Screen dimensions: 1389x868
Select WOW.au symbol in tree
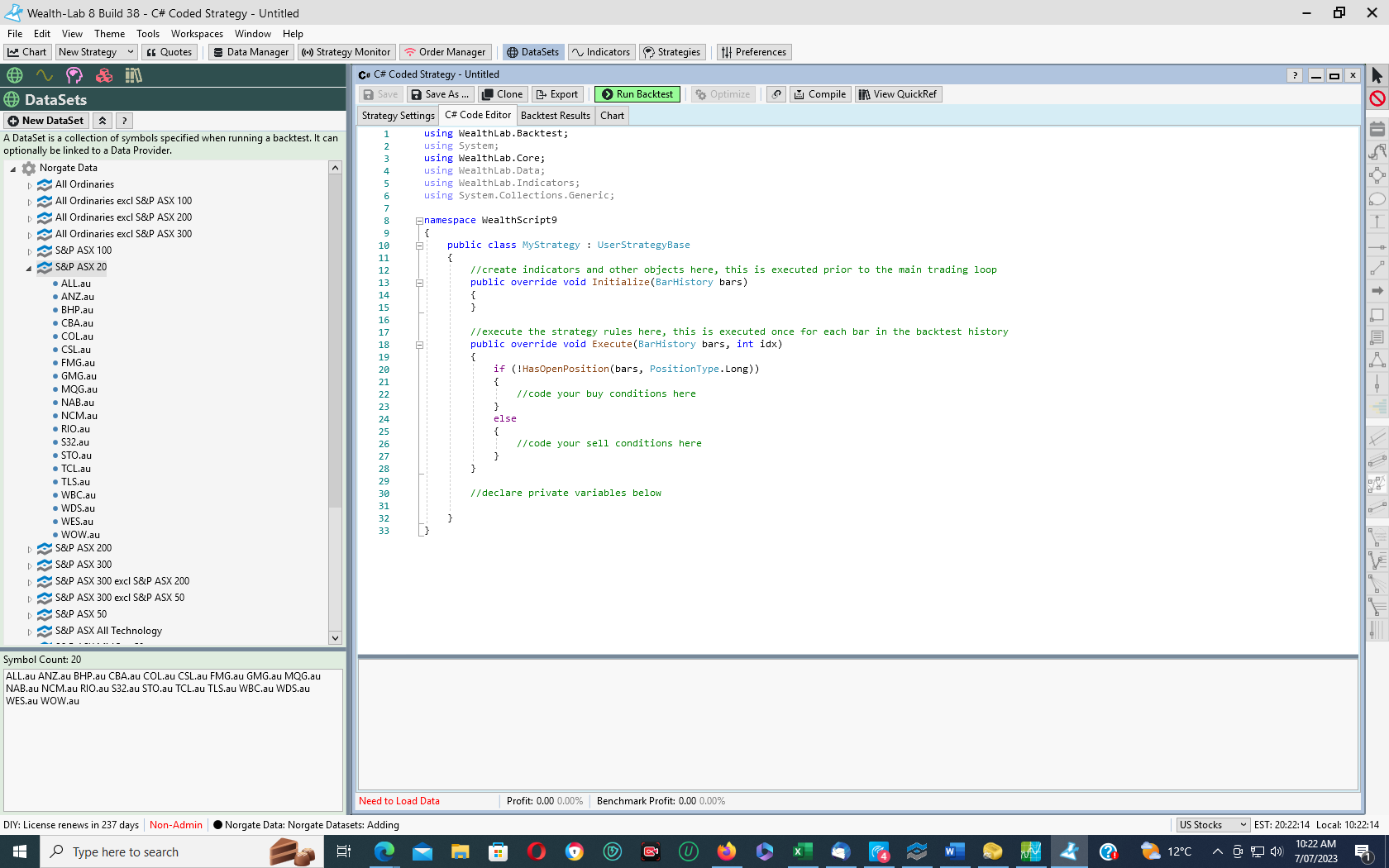[80, 535]
